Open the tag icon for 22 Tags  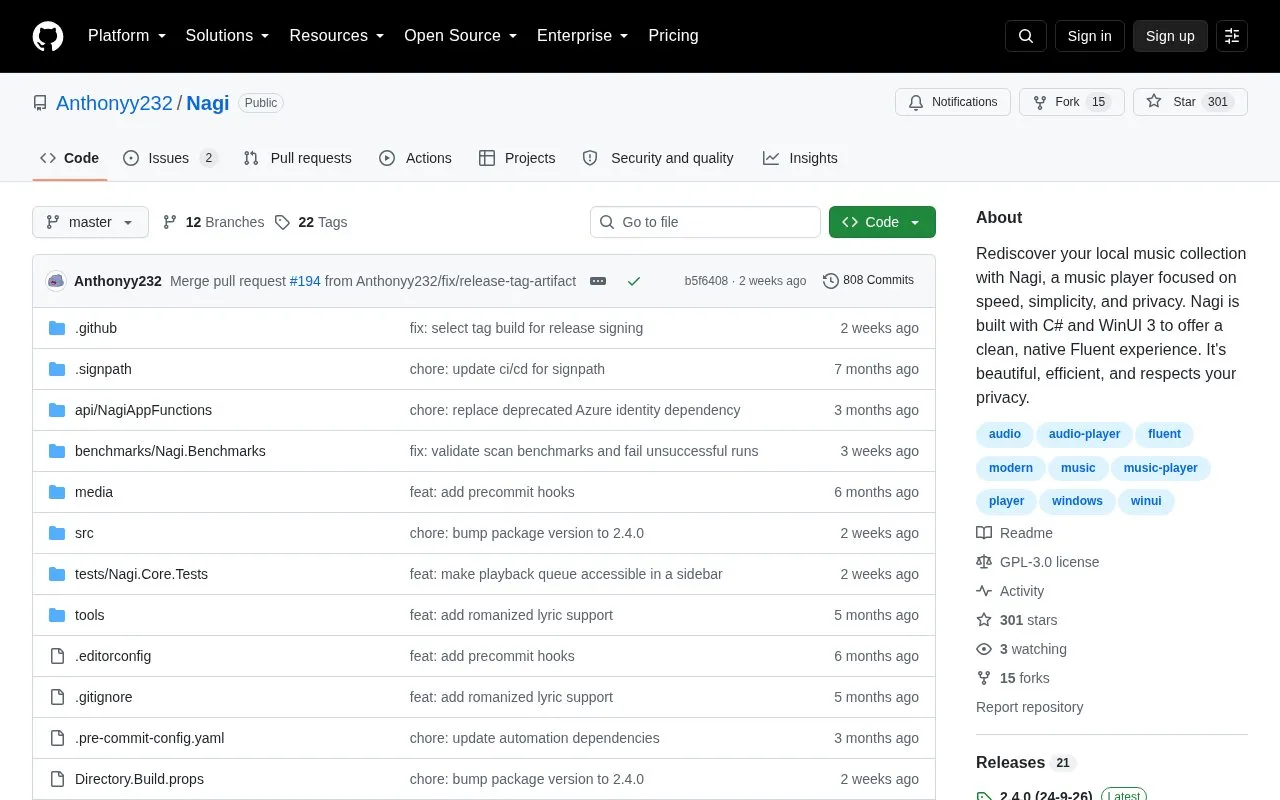283,222
